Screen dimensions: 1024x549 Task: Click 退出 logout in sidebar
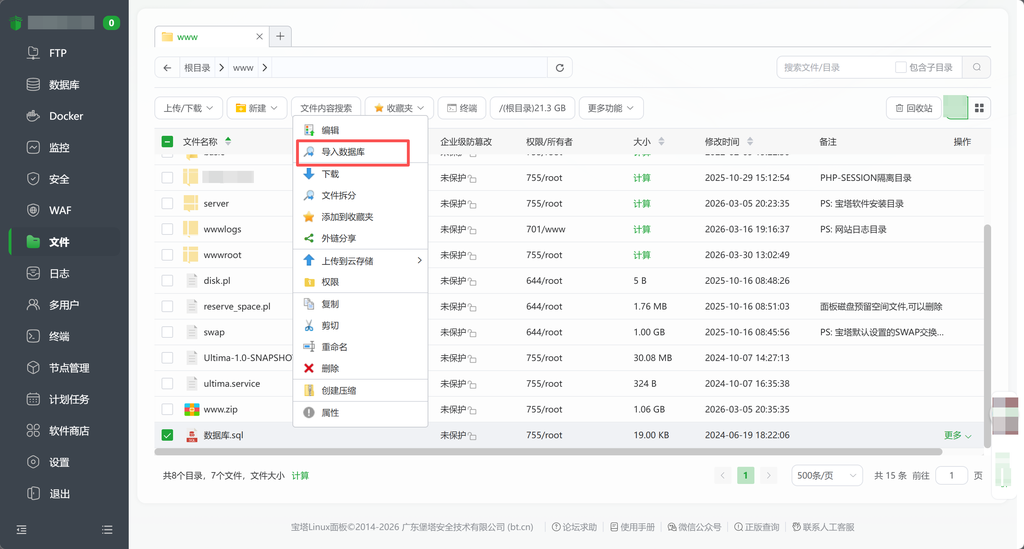59,494
